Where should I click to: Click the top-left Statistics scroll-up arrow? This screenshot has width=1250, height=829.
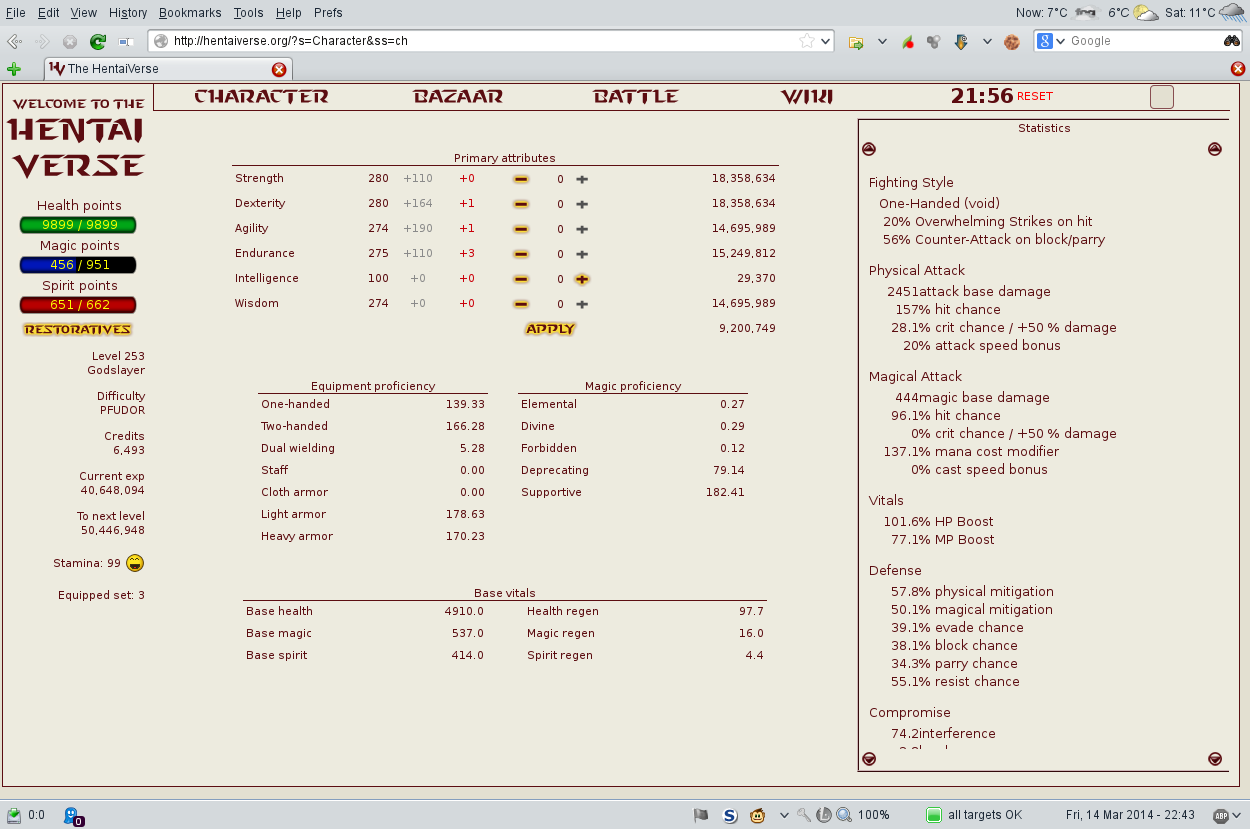tap(869, 149)
